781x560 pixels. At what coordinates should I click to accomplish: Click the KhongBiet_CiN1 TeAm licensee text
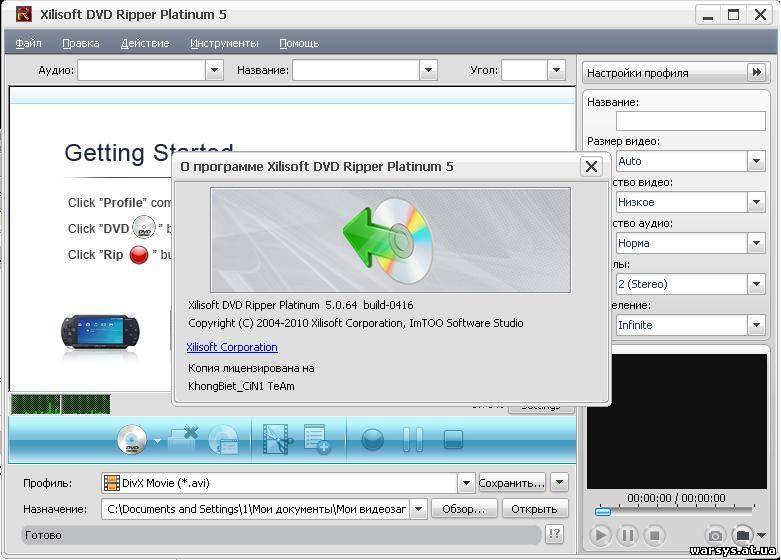pos(241,386)
